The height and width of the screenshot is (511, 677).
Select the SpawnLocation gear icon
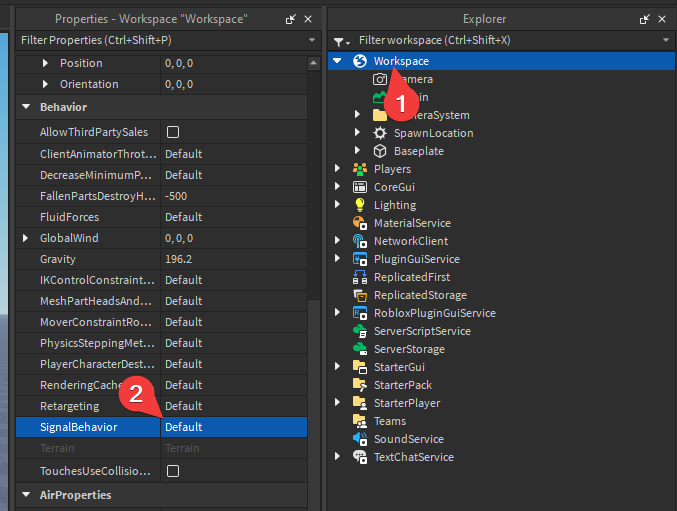(x=380, y=133)
